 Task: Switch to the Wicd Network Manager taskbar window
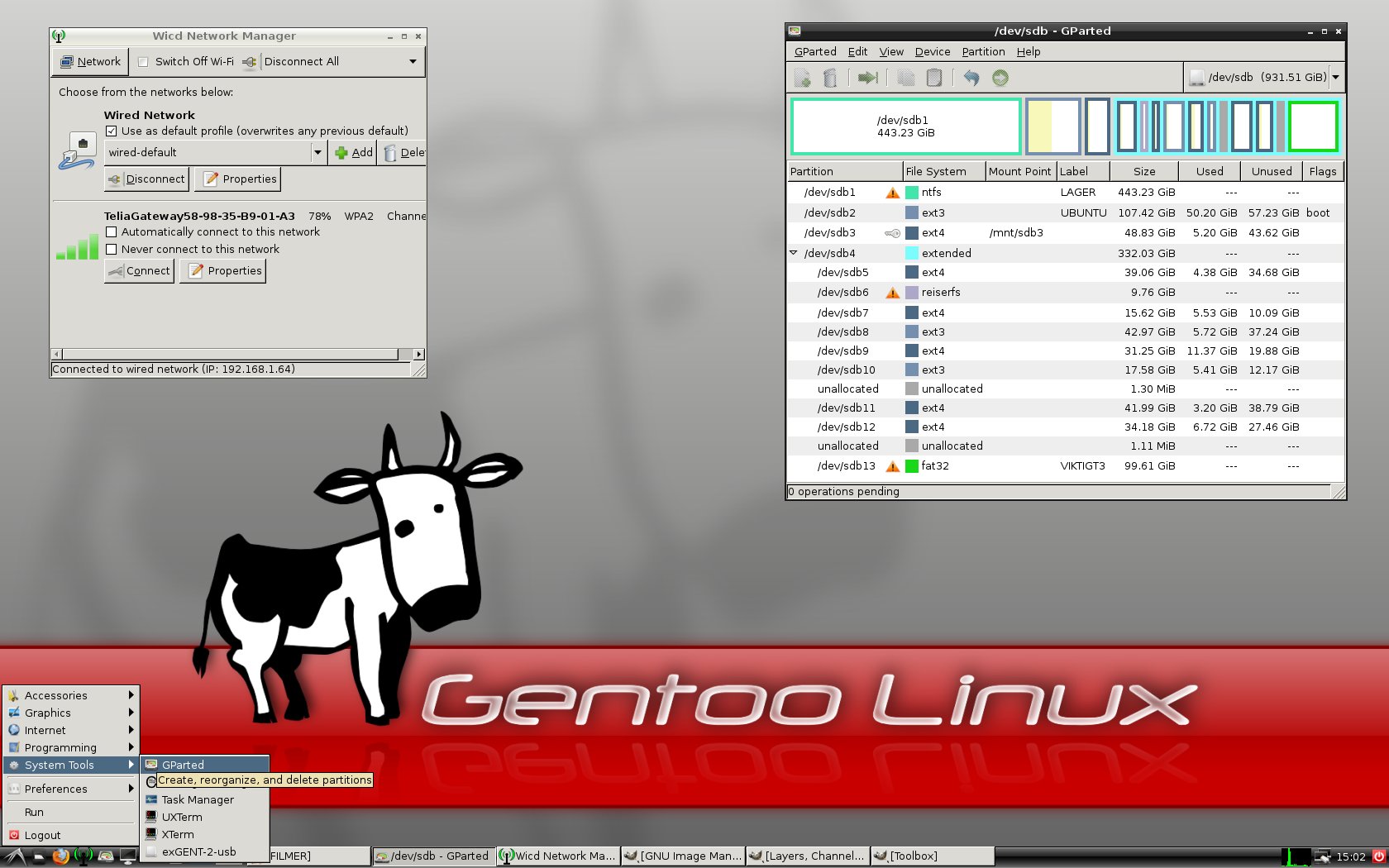(558, 856)
